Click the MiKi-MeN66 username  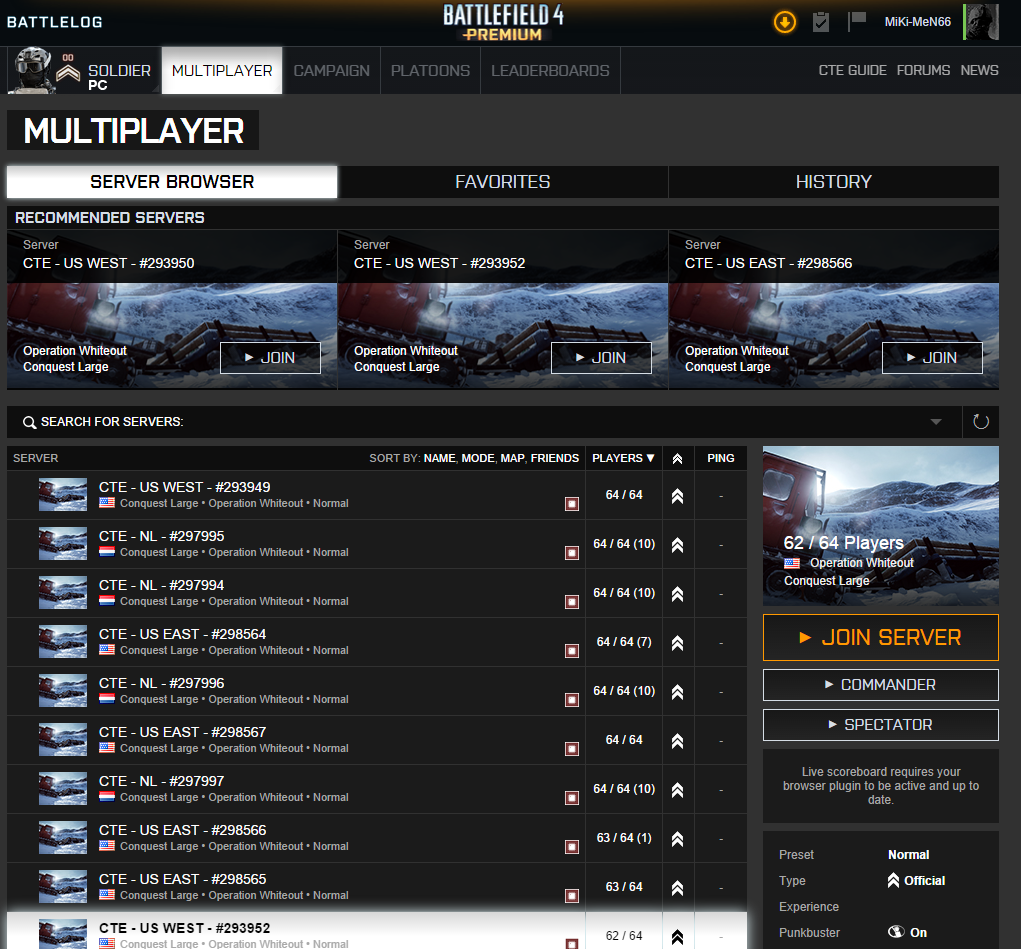[x=917, y=22]
